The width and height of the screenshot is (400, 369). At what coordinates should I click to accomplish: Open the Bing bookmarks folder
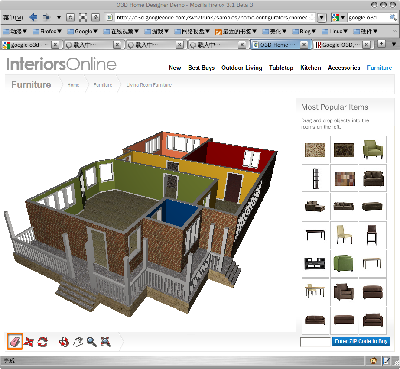304,31
